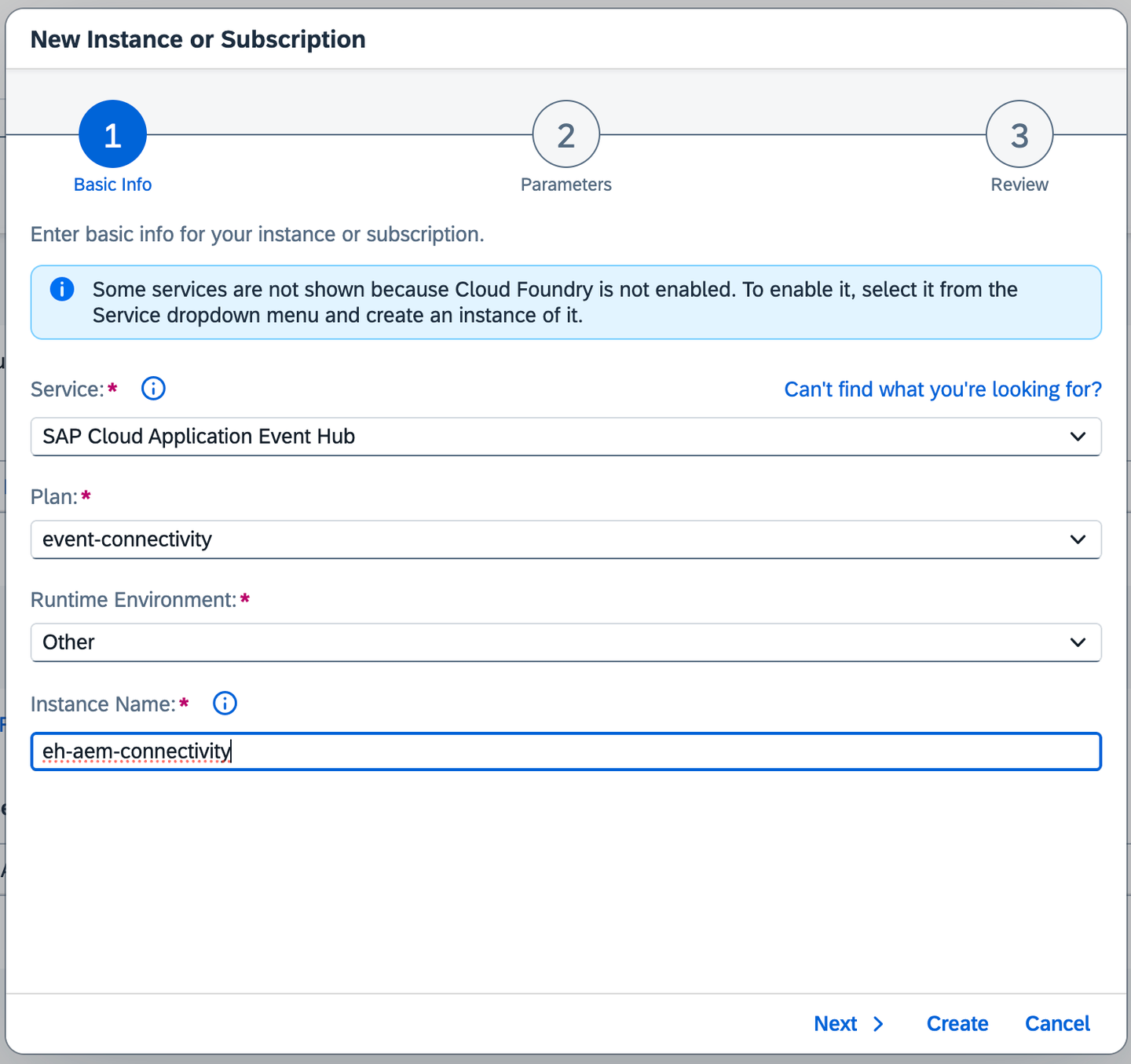The image size is (1131, 1064).
Task: Open the Service info tooltip icon
Action: click(153, 389)
